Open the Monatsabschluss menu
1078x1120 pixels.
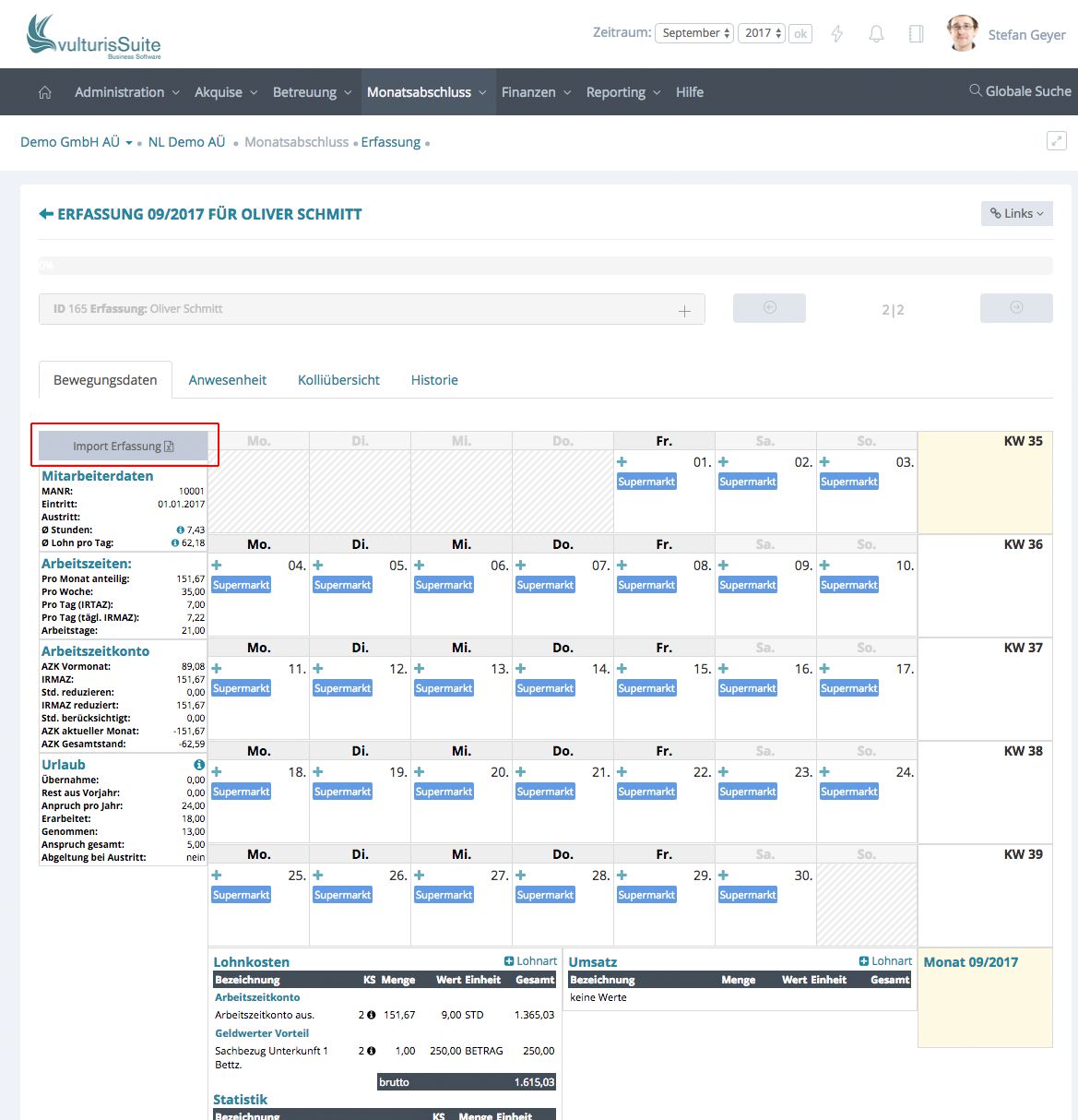tap(426, 92)
